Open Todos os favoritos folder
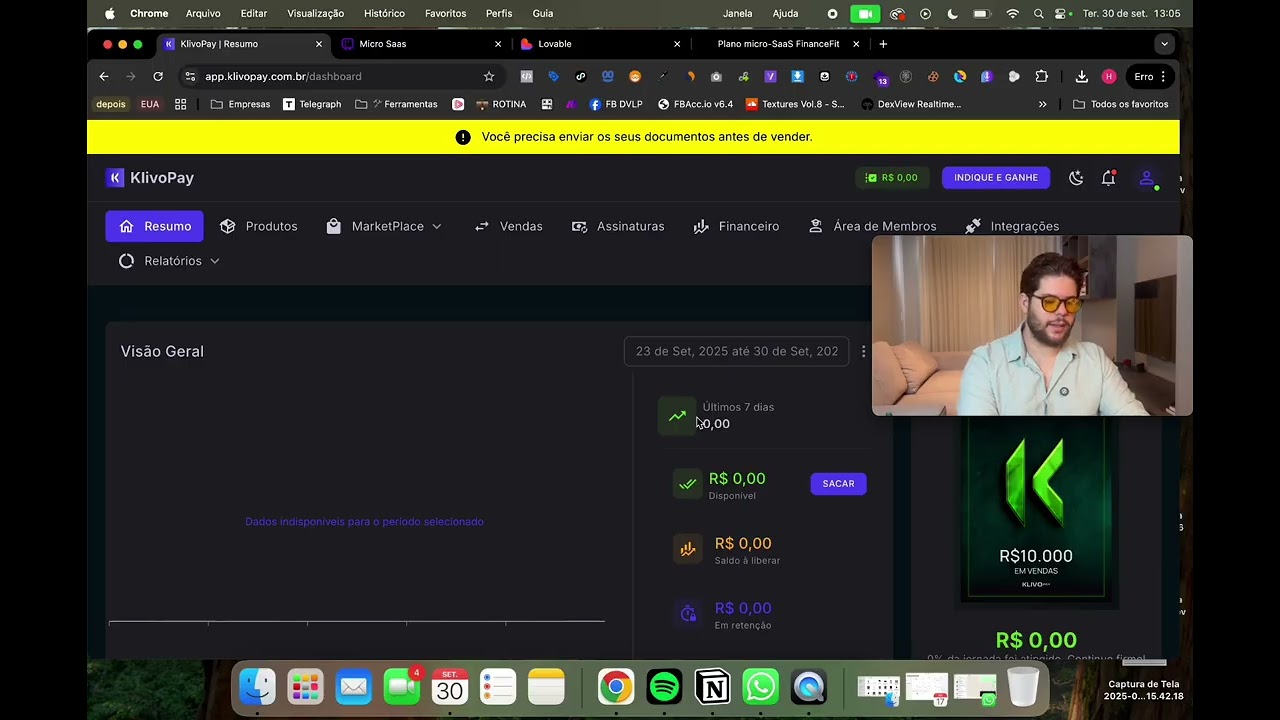 pos(1120,104)
